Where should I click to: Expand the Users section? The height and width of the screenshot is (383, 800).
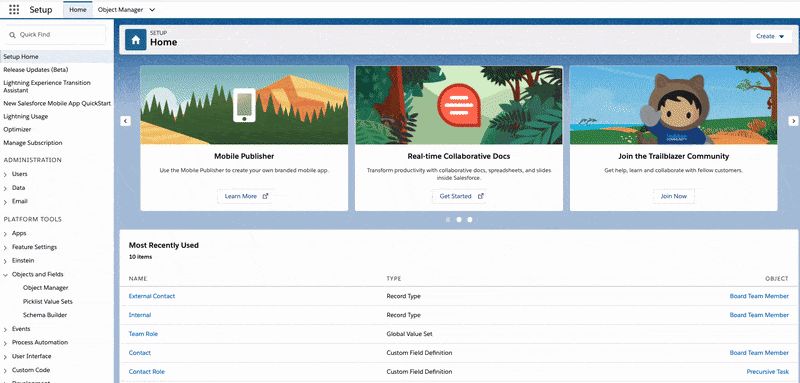click(6, 174)
